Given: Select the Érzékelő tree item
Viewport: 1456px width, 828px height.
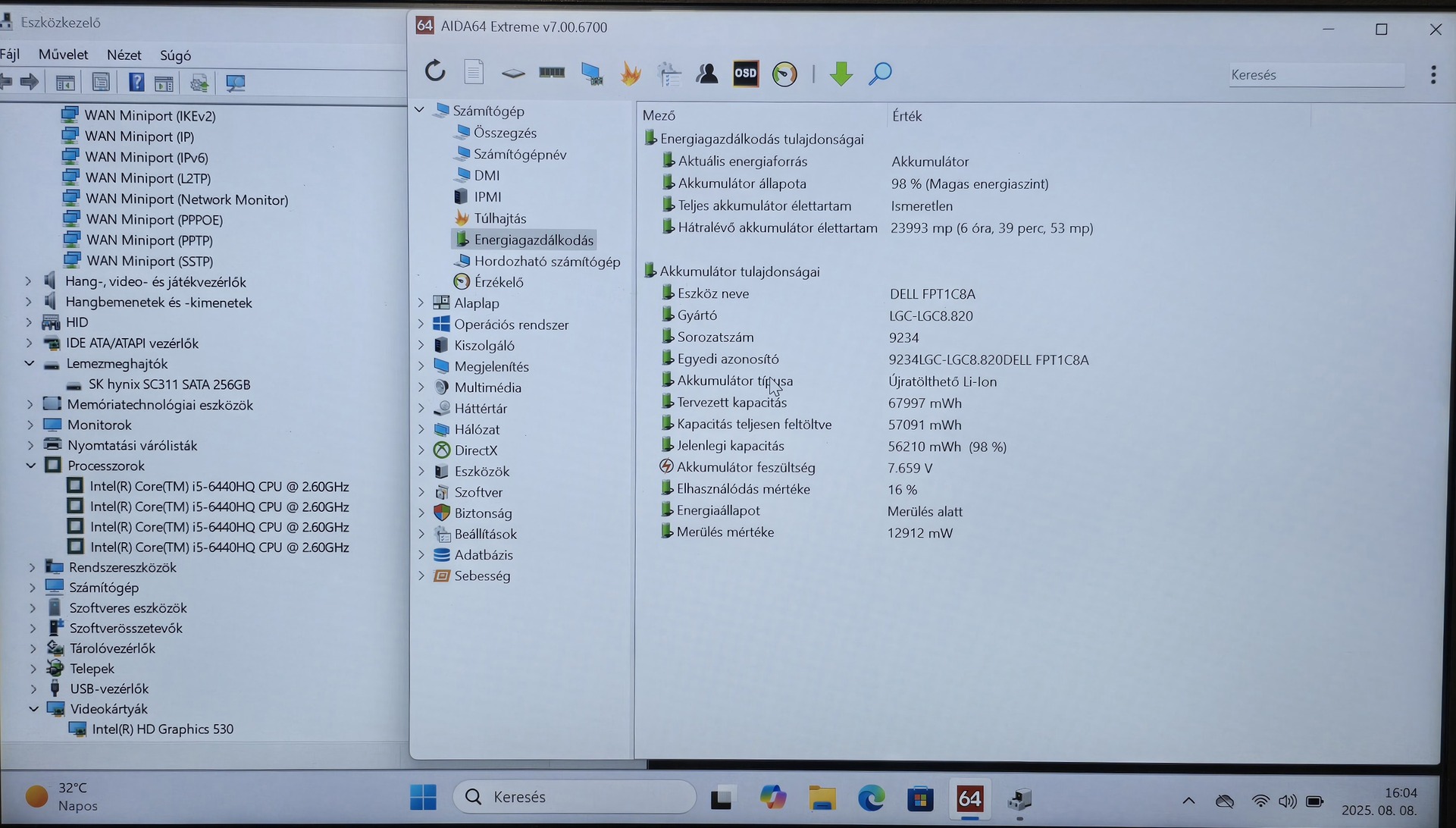Looking at the screenshot, I should (498, 282).
